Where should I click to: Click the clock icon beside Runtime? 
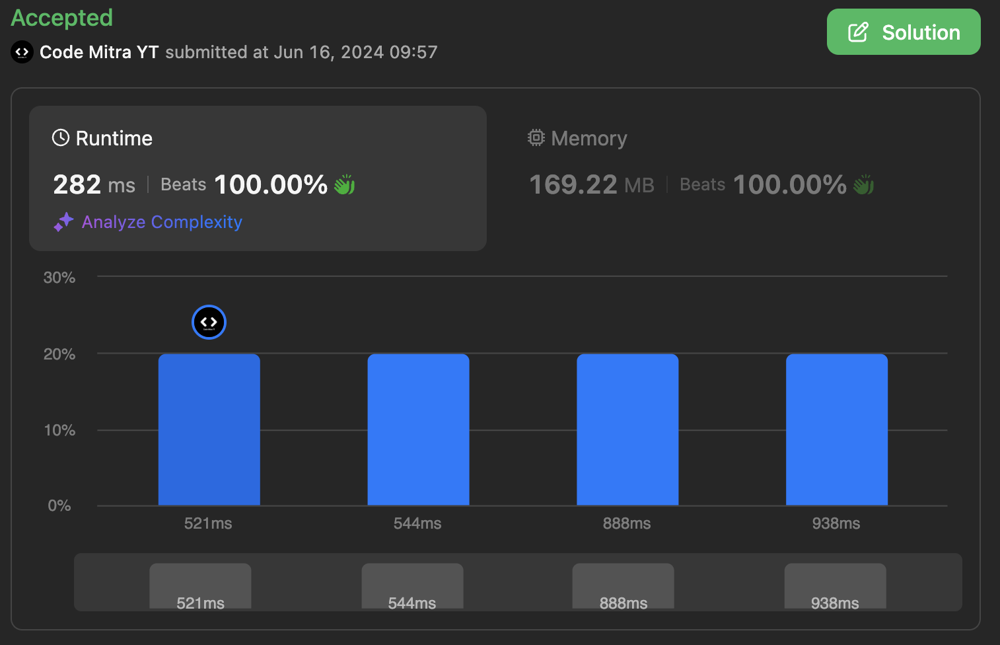pyautogui.click(x=62, y=138)
